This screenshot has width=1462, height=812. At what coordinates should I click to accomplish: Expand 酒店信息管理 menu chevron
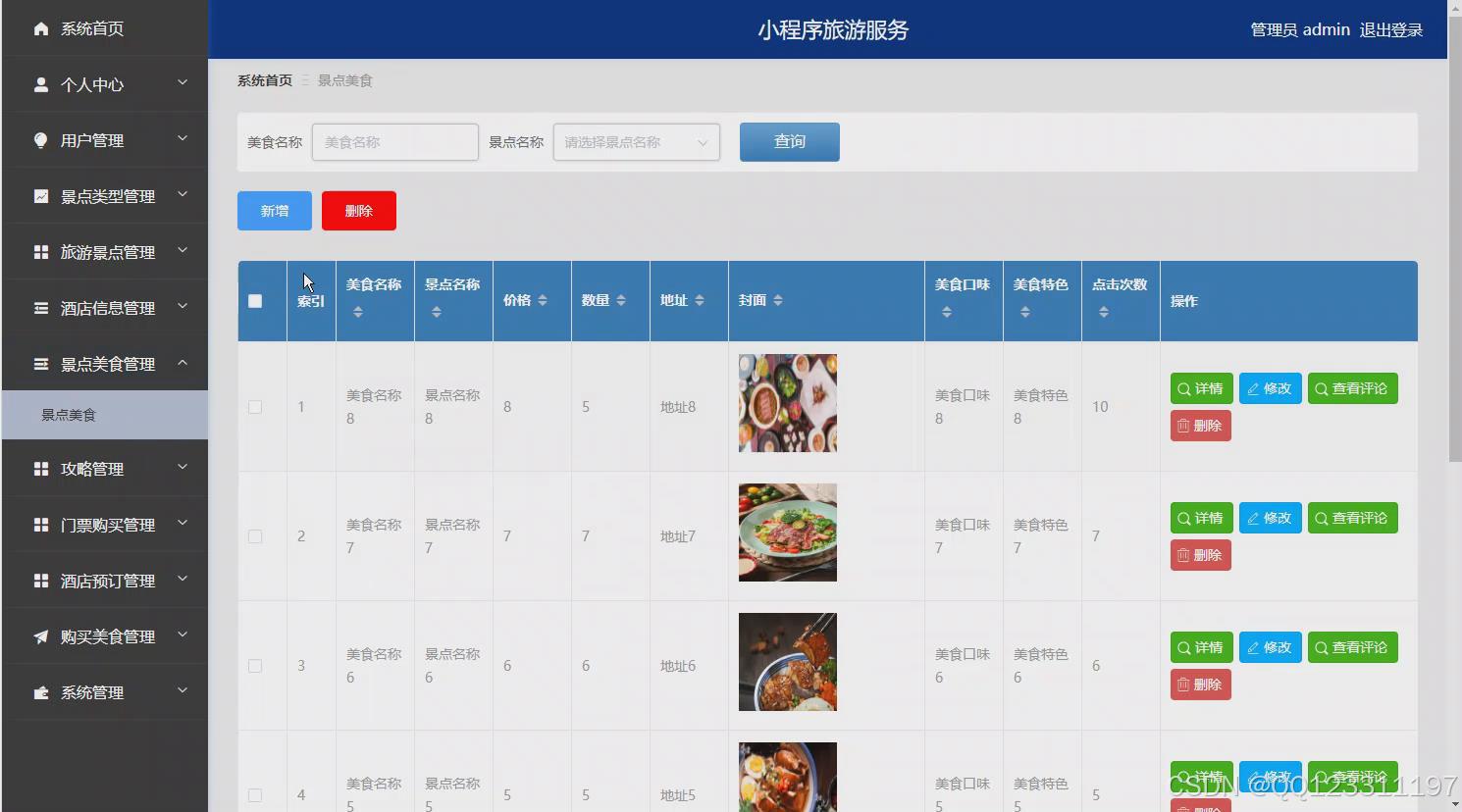[x=183, y=307]
